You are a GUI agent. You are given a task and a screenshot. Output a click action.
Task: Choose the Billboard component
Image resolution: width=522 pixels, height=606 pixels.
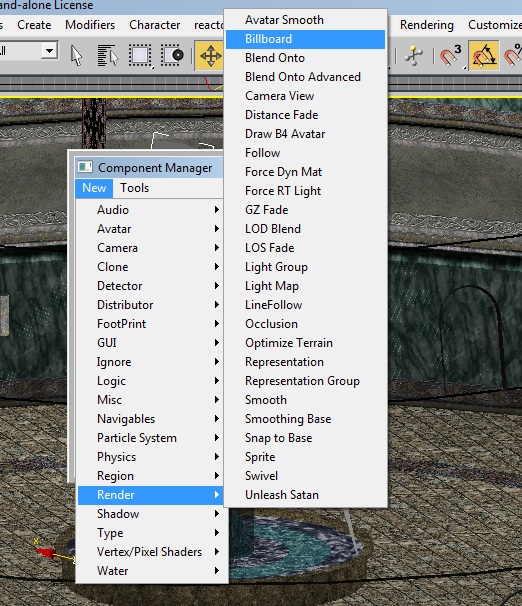[x=305, y=39]
